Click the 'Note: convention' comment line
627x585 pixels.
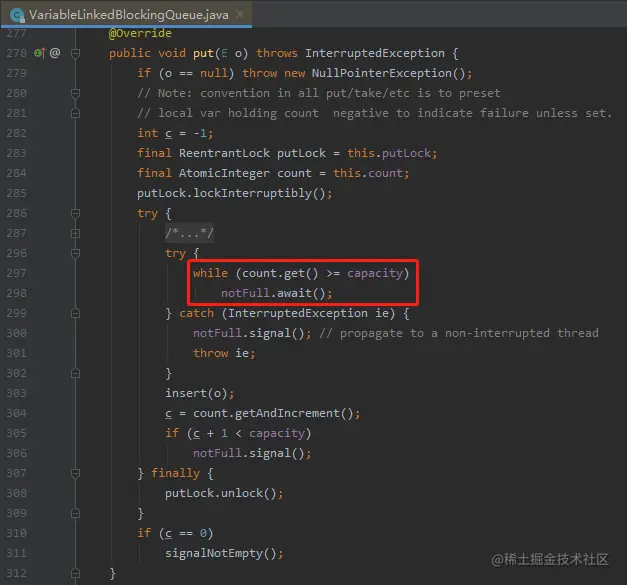[x=318, y=93]
